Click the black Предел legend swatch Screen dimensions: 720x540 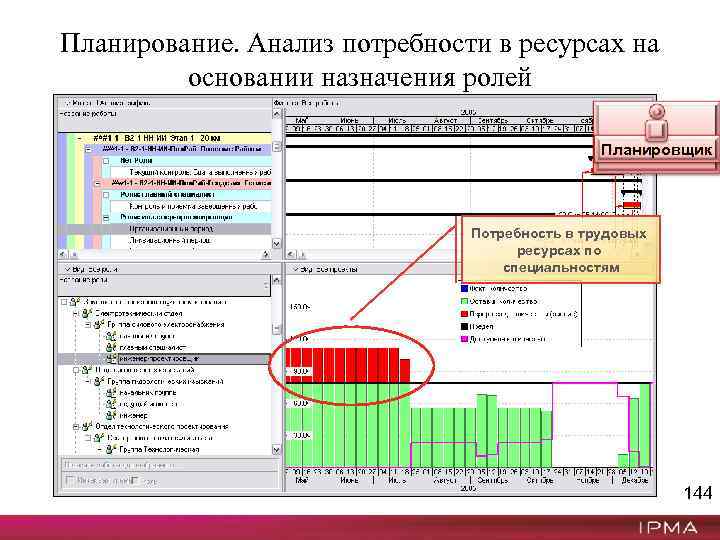(x=464, y=326)
